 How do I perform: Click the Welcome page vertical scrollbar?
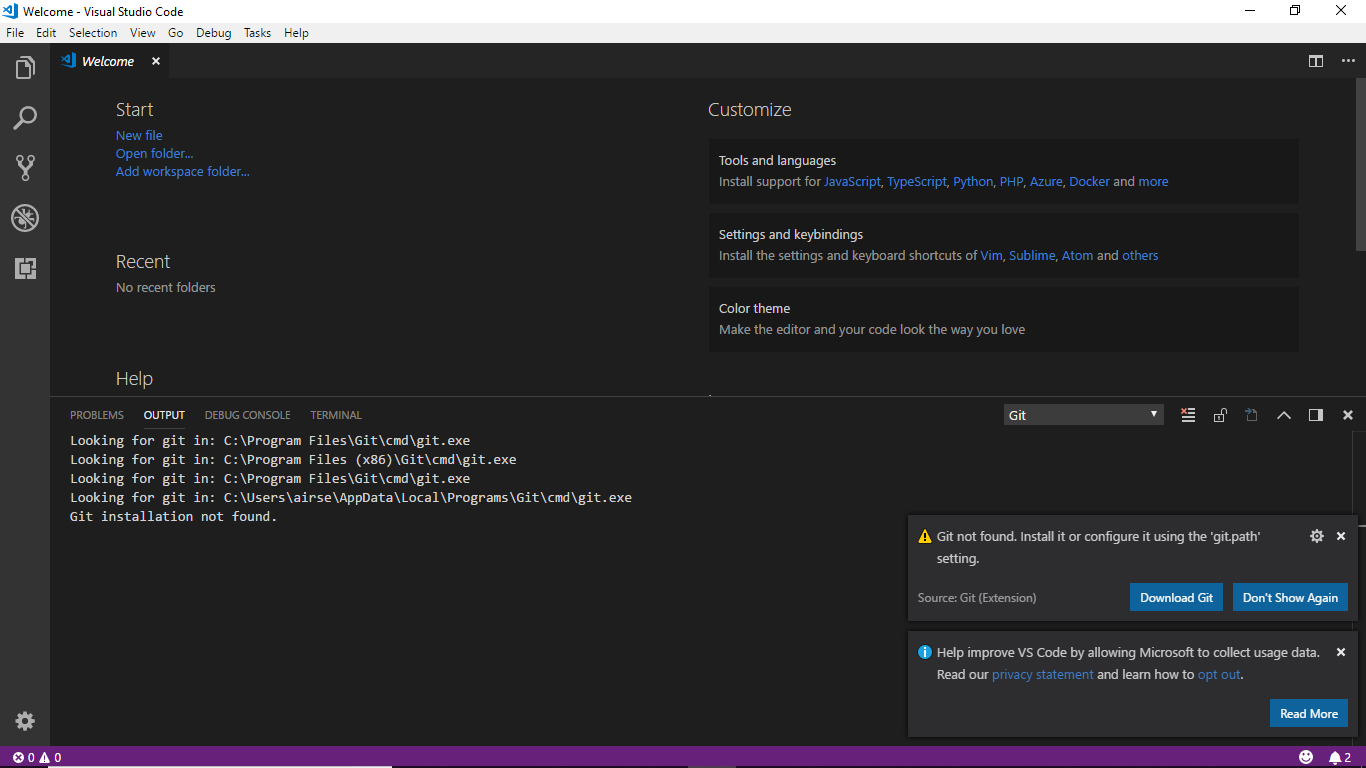tap(1360, 165)
